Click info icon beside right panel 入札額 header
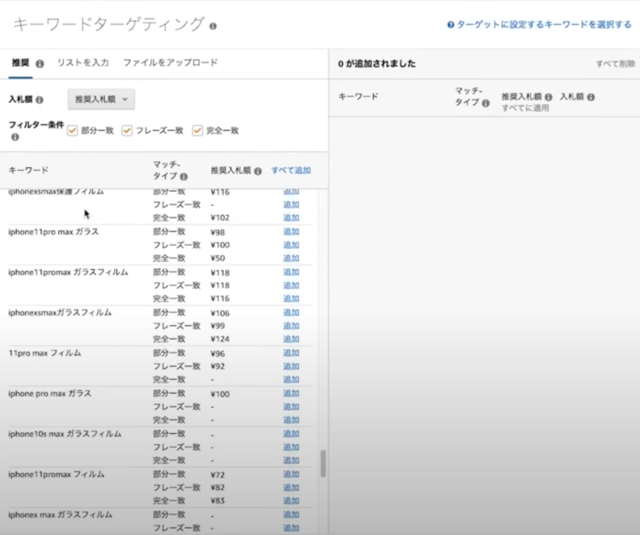Screen dimensions: 640x535 click(x=591, y=97)
